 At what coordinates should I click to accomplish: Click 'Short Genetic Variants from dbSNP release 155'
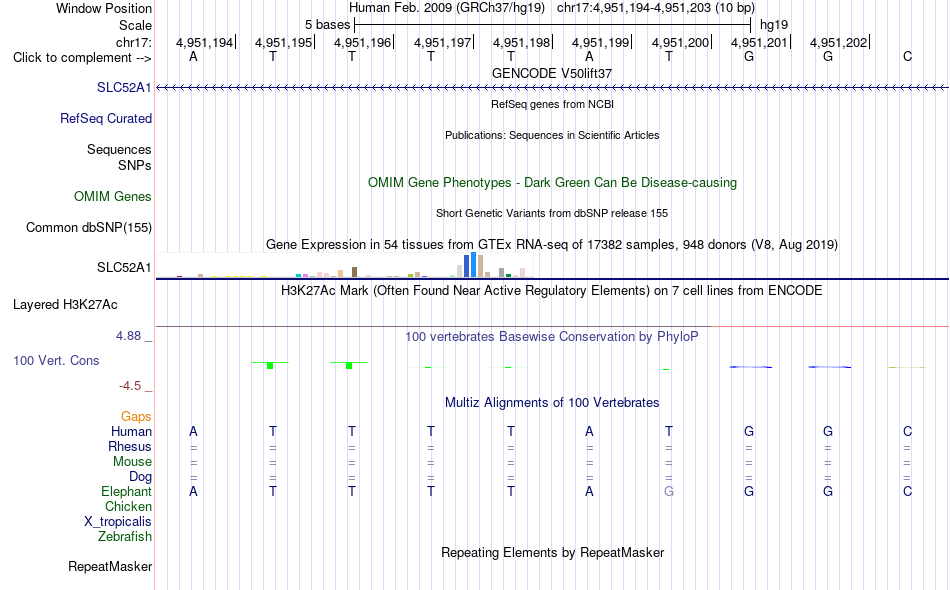pyautogui.click(x=552, y=213)
